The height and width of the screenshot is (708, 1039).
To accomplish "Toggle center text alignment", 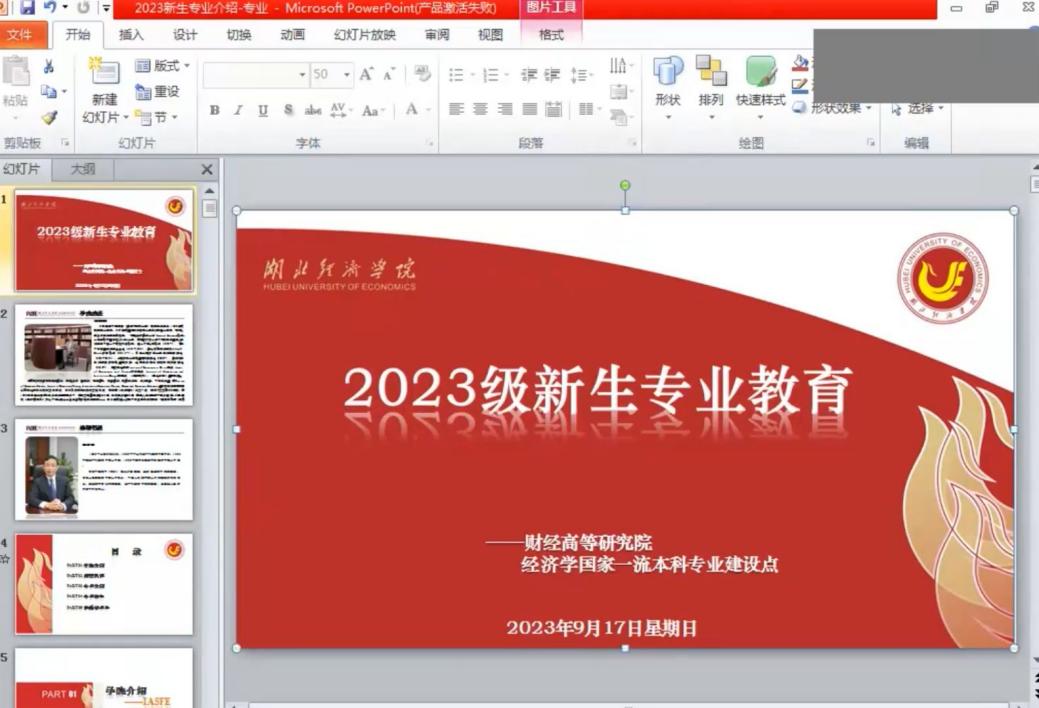I will [x=480, y=109].
